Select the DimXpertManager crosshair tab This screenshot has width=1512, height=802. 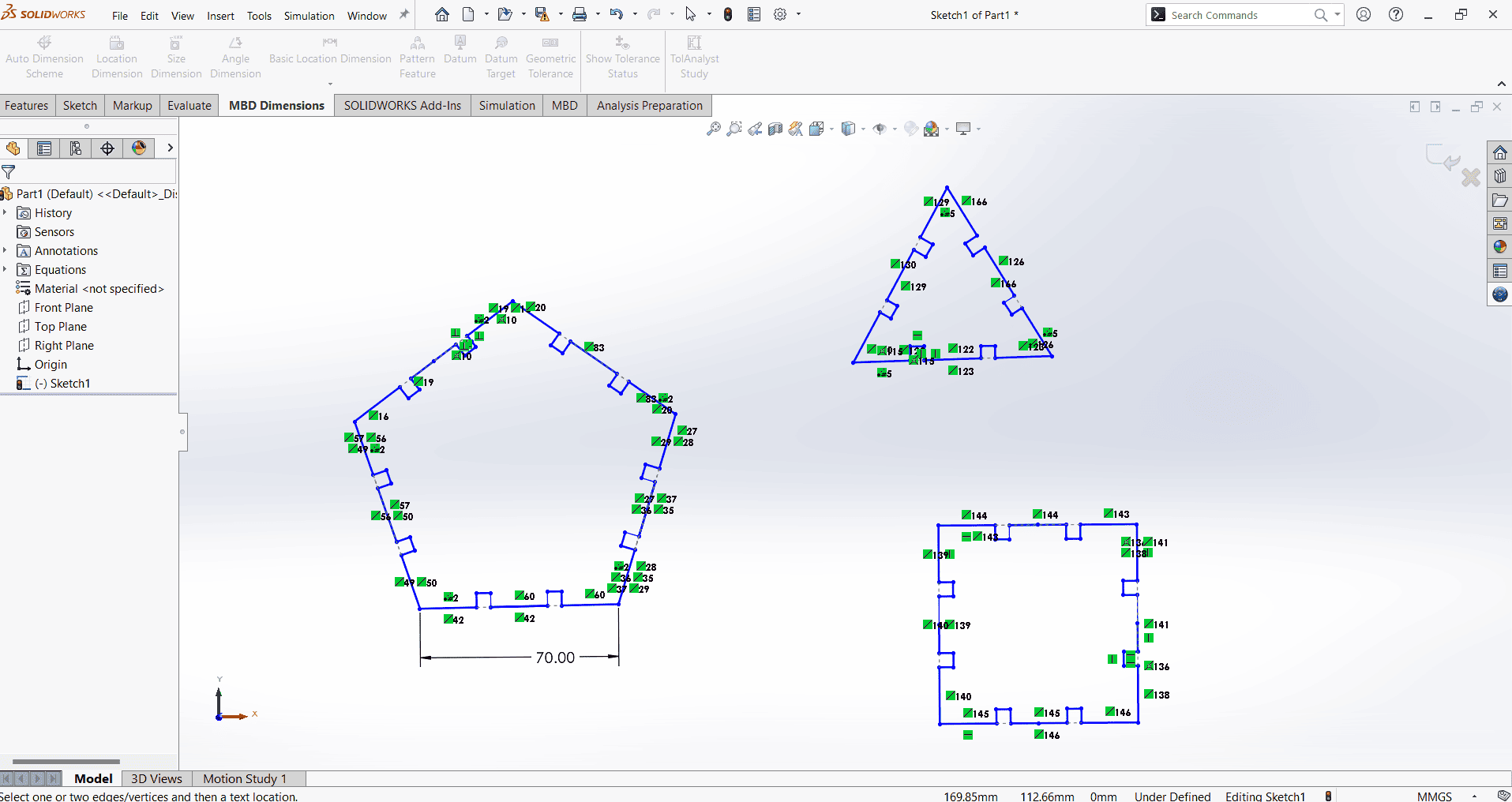pos(107,148)
